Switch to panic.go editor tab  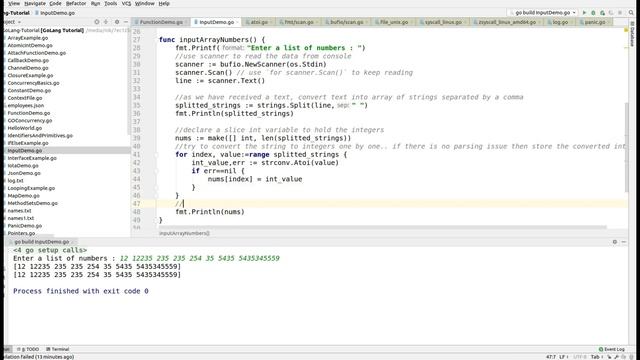pos(594,22)
